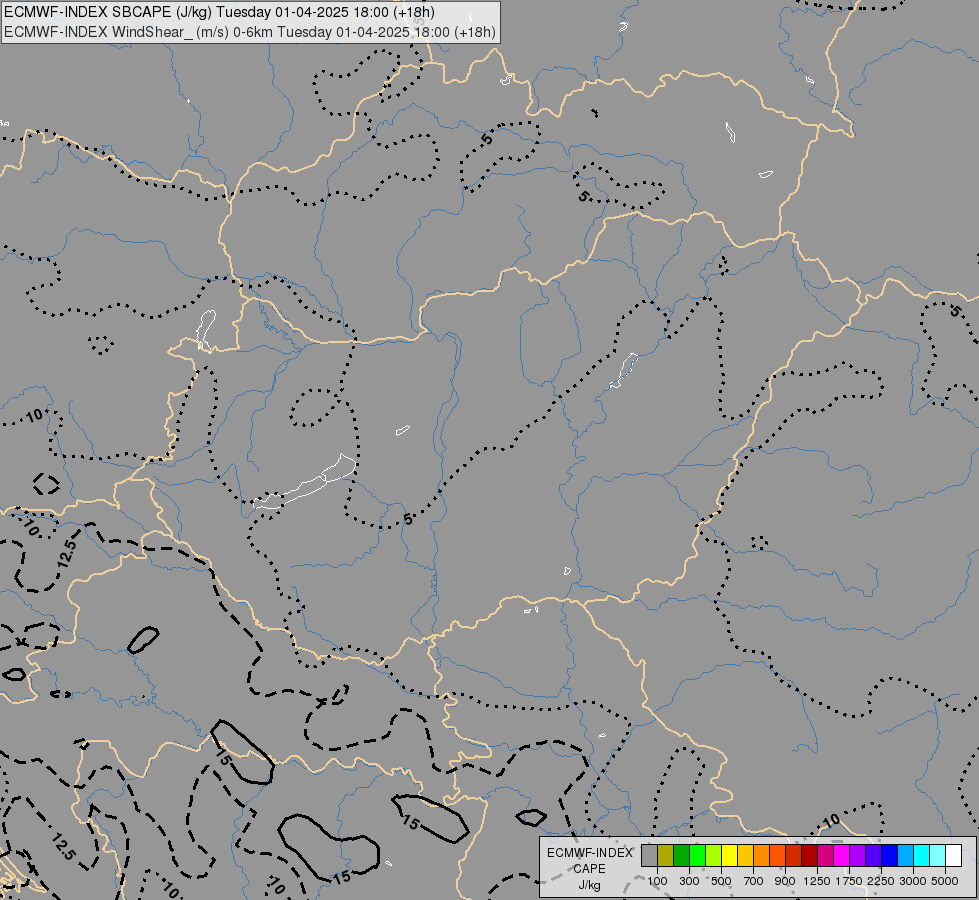Select the pure blue swatch near 2250

[x=890, y=856]
